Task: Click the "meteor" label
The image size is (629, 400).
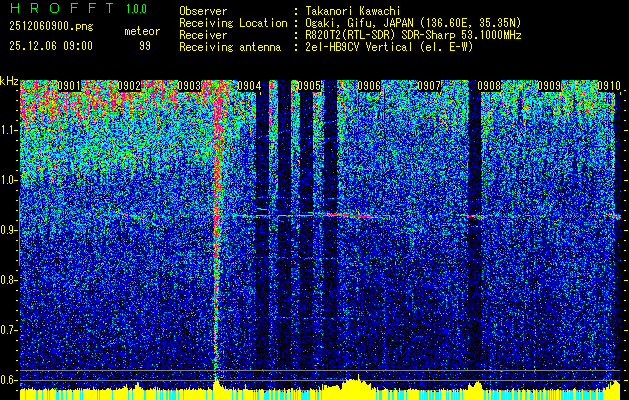Action: pos(142,31)
